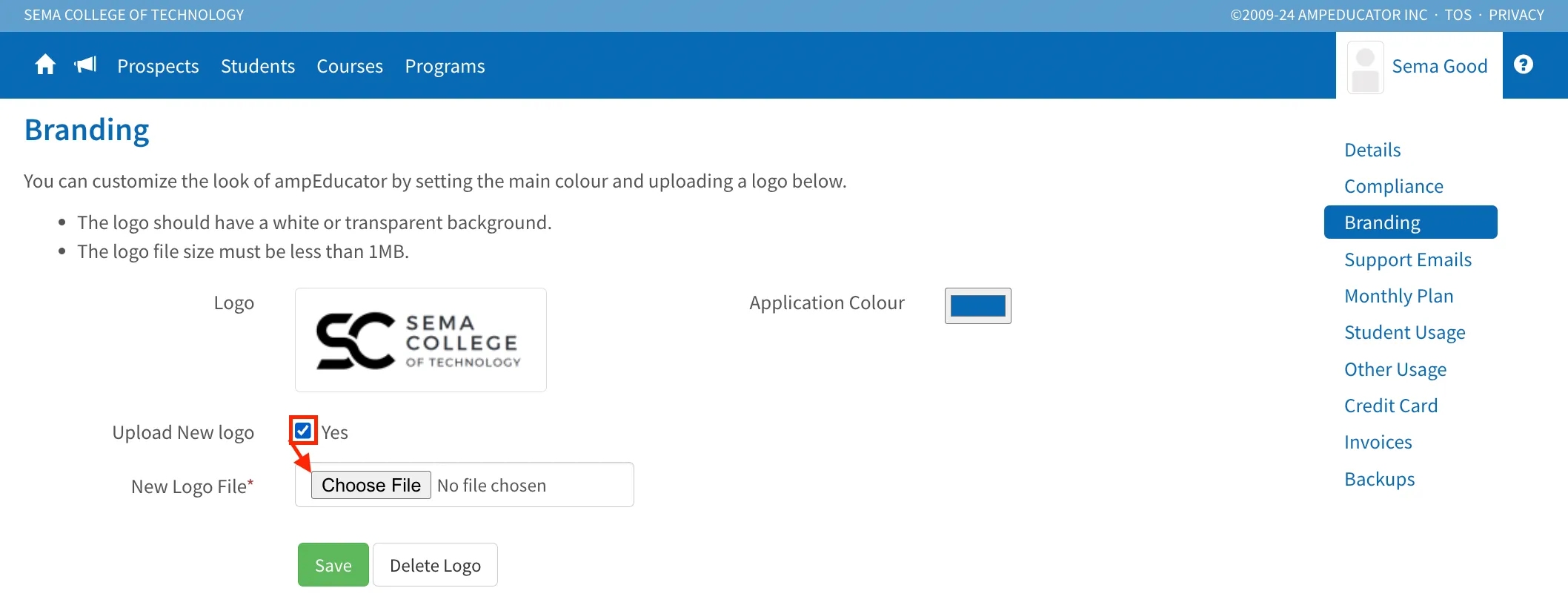Open the Other Usage link
Screen dimensions: 1568x608
(1395, 369)
